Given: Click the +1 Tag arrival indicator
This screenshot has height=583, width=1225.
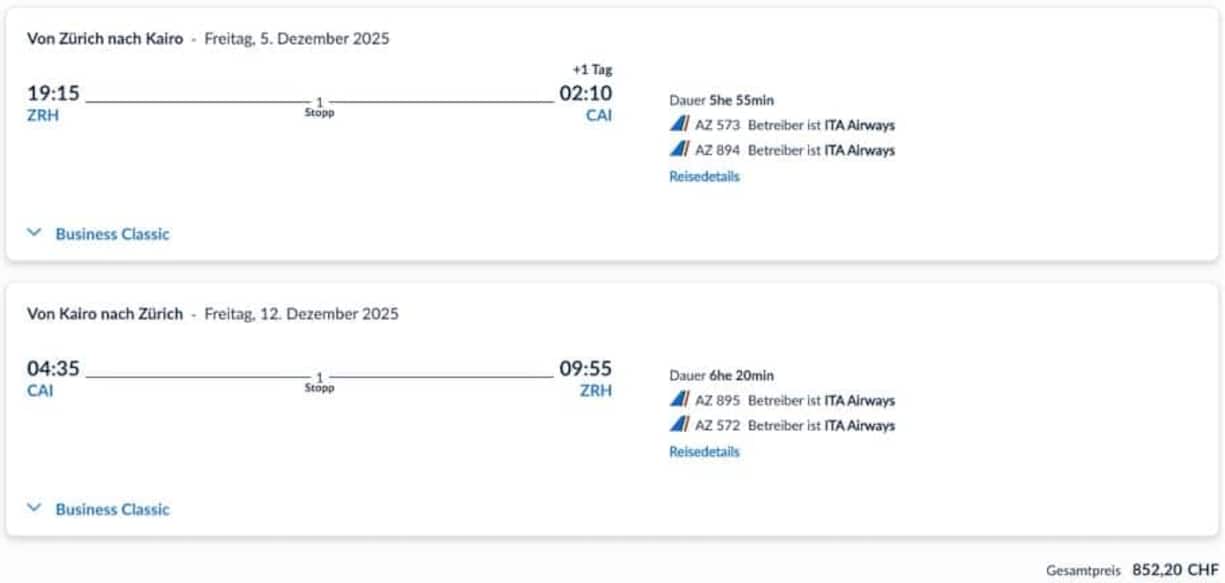Looking at the screenshot, I should click(x=592, y=70).
